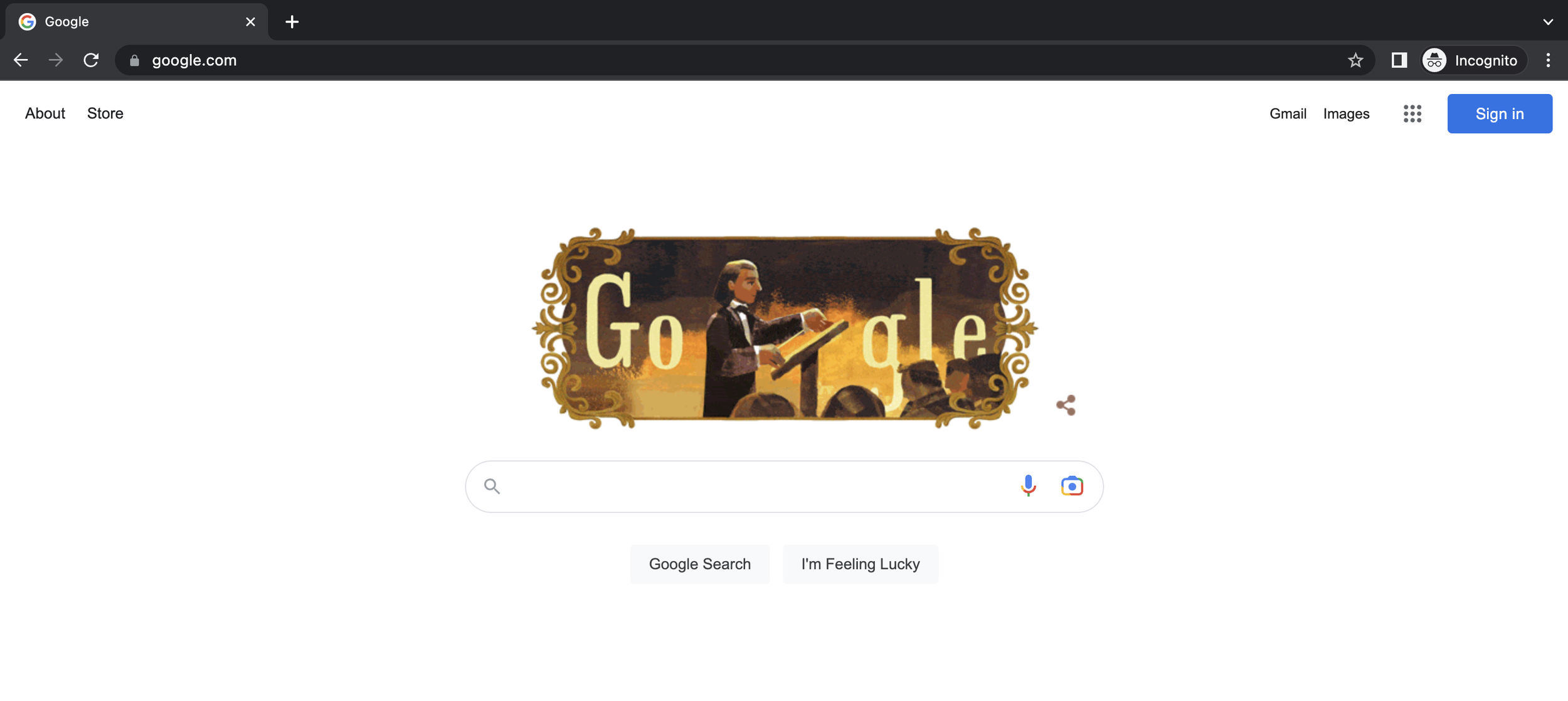This screenshot has width=1568, height=701.
Task: Share the Google Doodle
Action: (x=1066, y=405)
